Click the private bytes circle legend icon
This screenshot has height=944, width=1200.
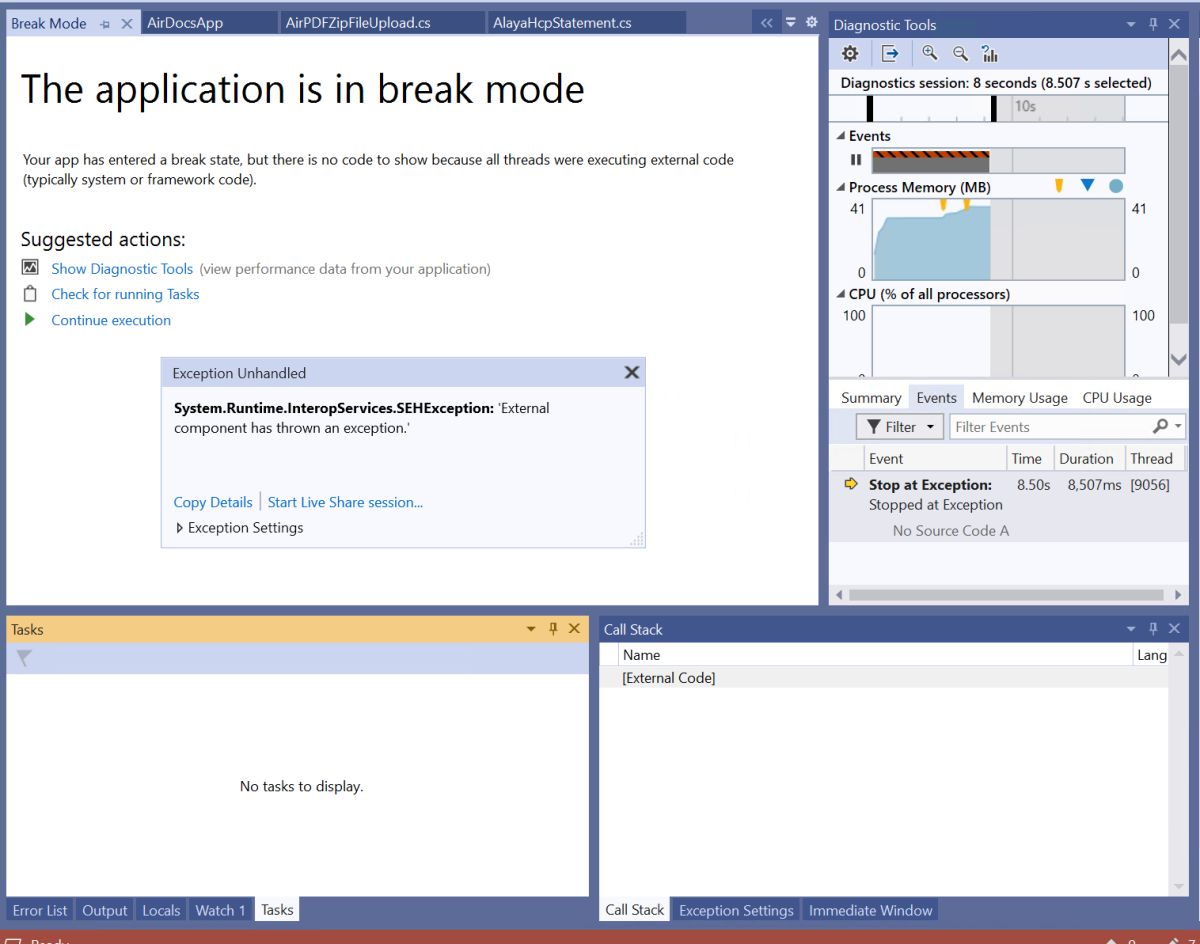click(1116, 186)
